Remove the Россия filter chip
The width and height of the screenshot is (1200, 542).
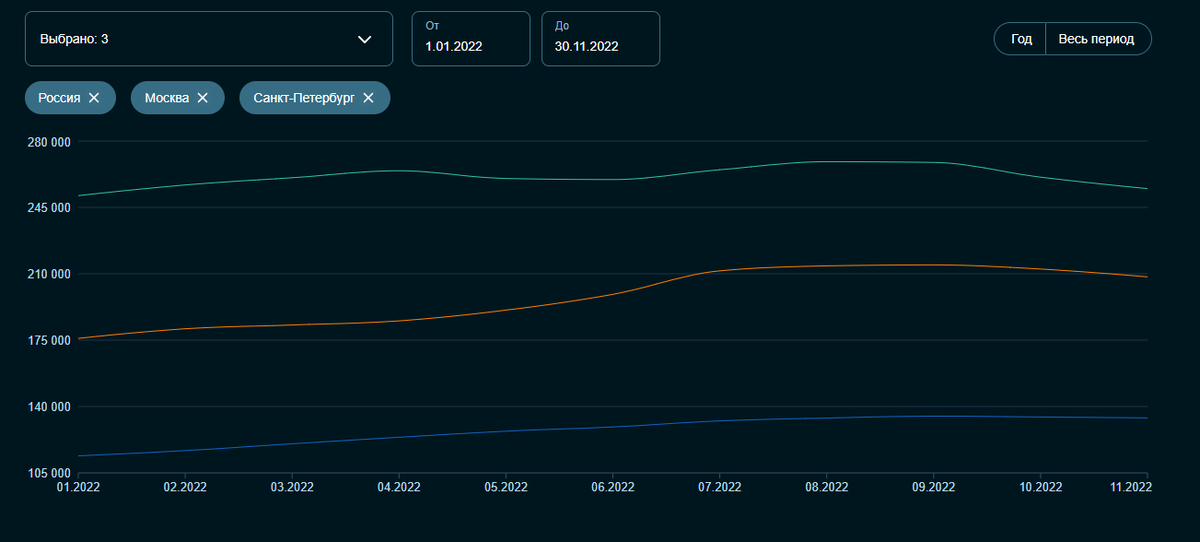point(94,98)
